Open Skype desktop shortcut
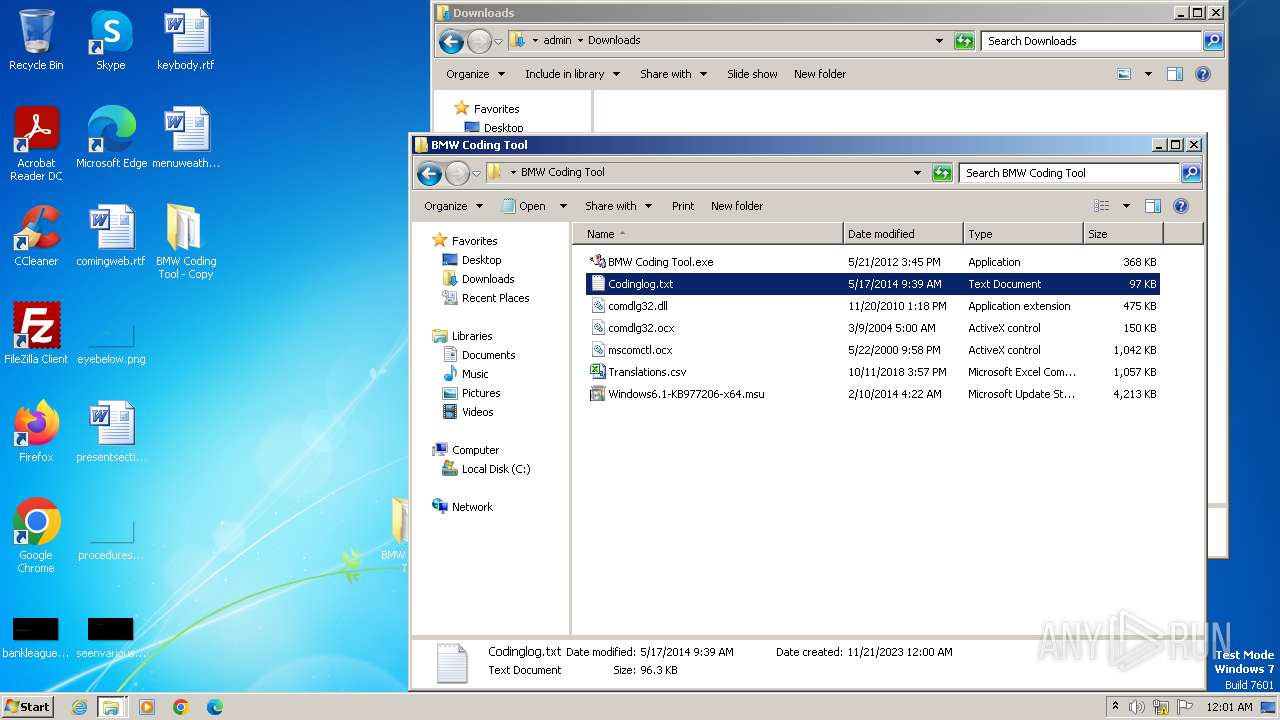This screenshot has width=1280, height=720. coord(110,41)
